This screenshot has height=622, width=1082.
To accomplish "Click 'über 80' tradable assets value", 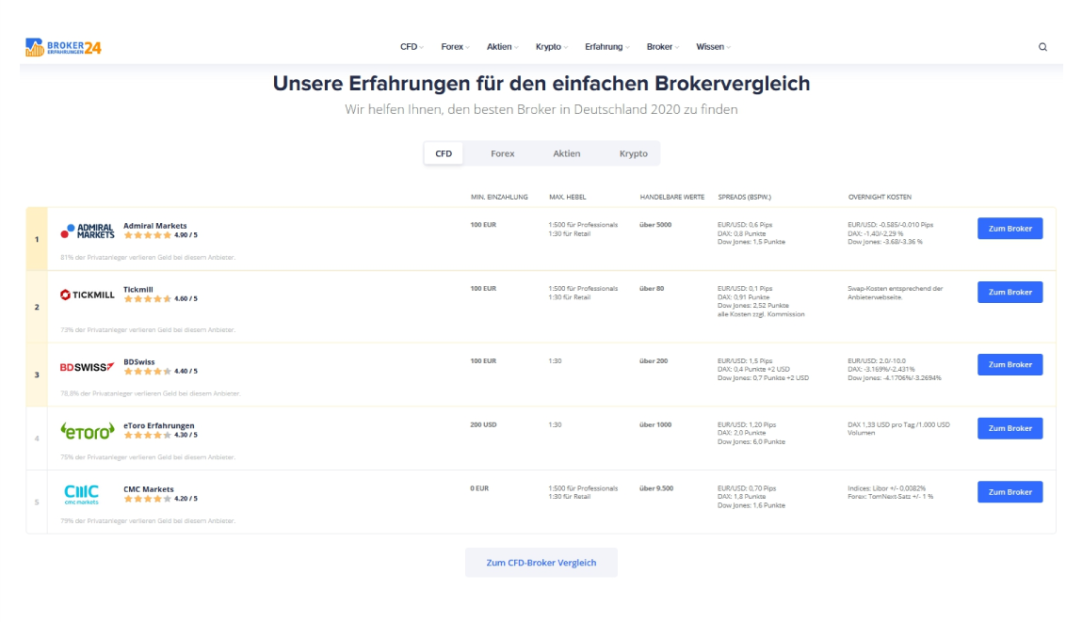I will coord(652,289).
